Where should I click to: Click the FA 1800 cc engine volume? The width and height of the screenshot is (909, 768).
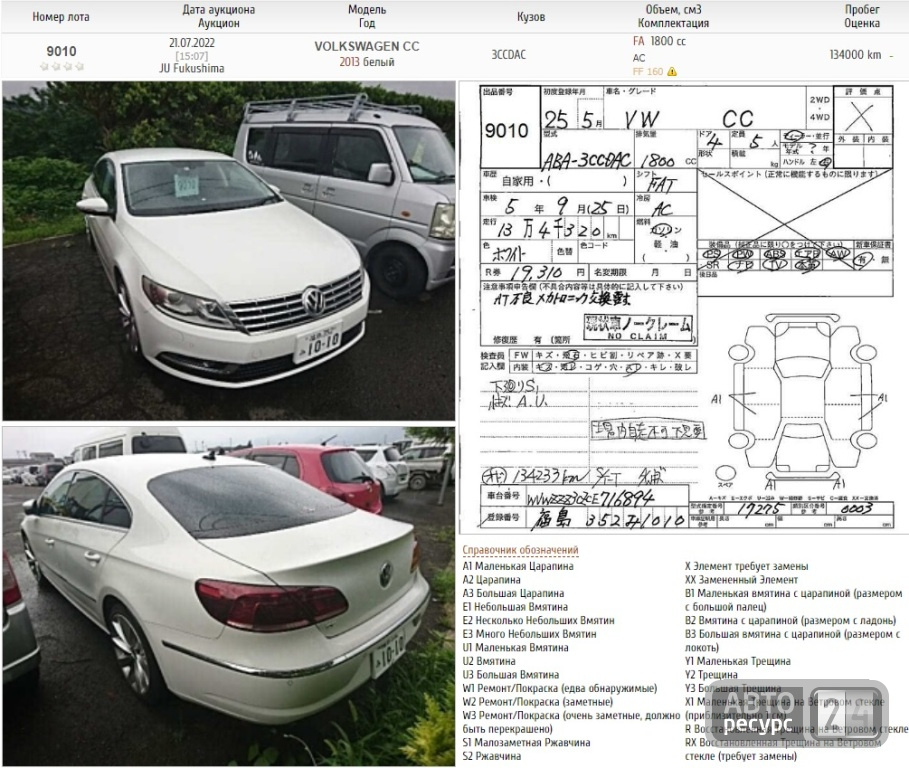(659, 41)
